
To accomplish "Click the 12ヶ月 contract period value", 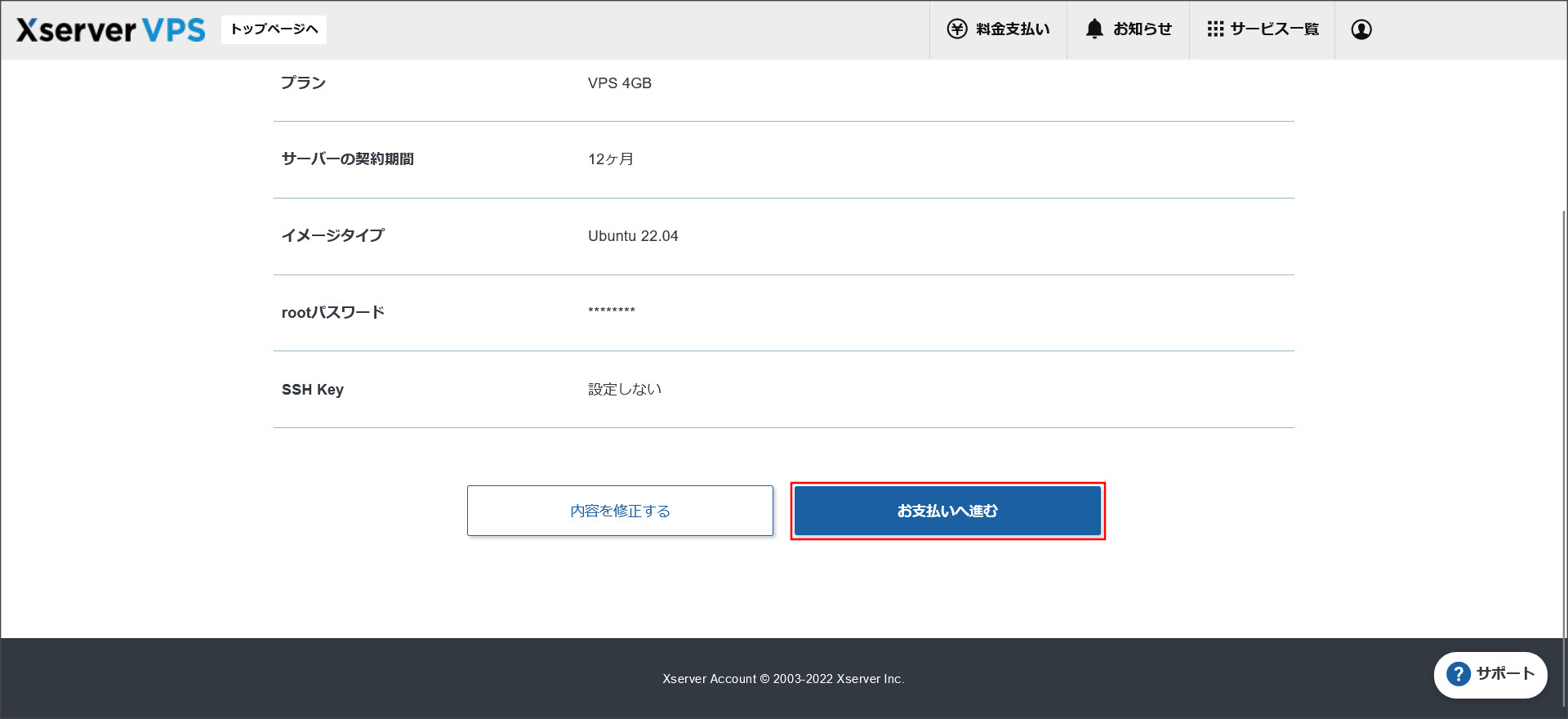I will tap(610, 159).
